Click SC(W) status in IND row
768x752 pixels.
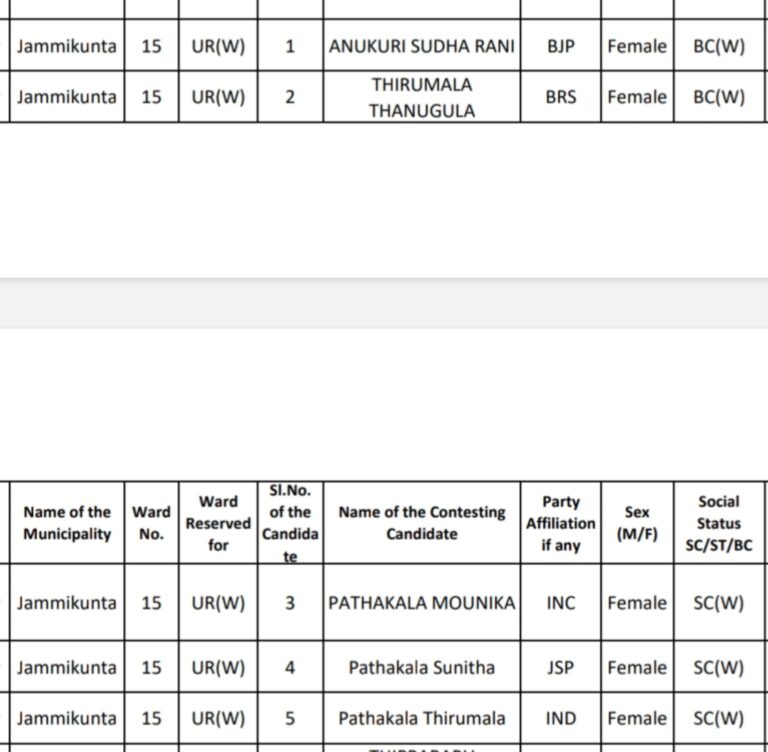click(719, 718)
